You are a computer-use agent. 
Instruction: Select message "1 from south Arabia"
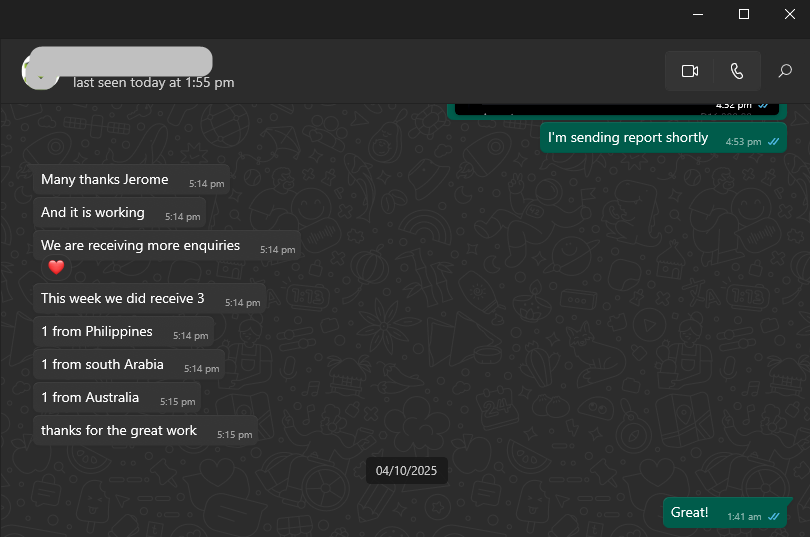(129, 365)
